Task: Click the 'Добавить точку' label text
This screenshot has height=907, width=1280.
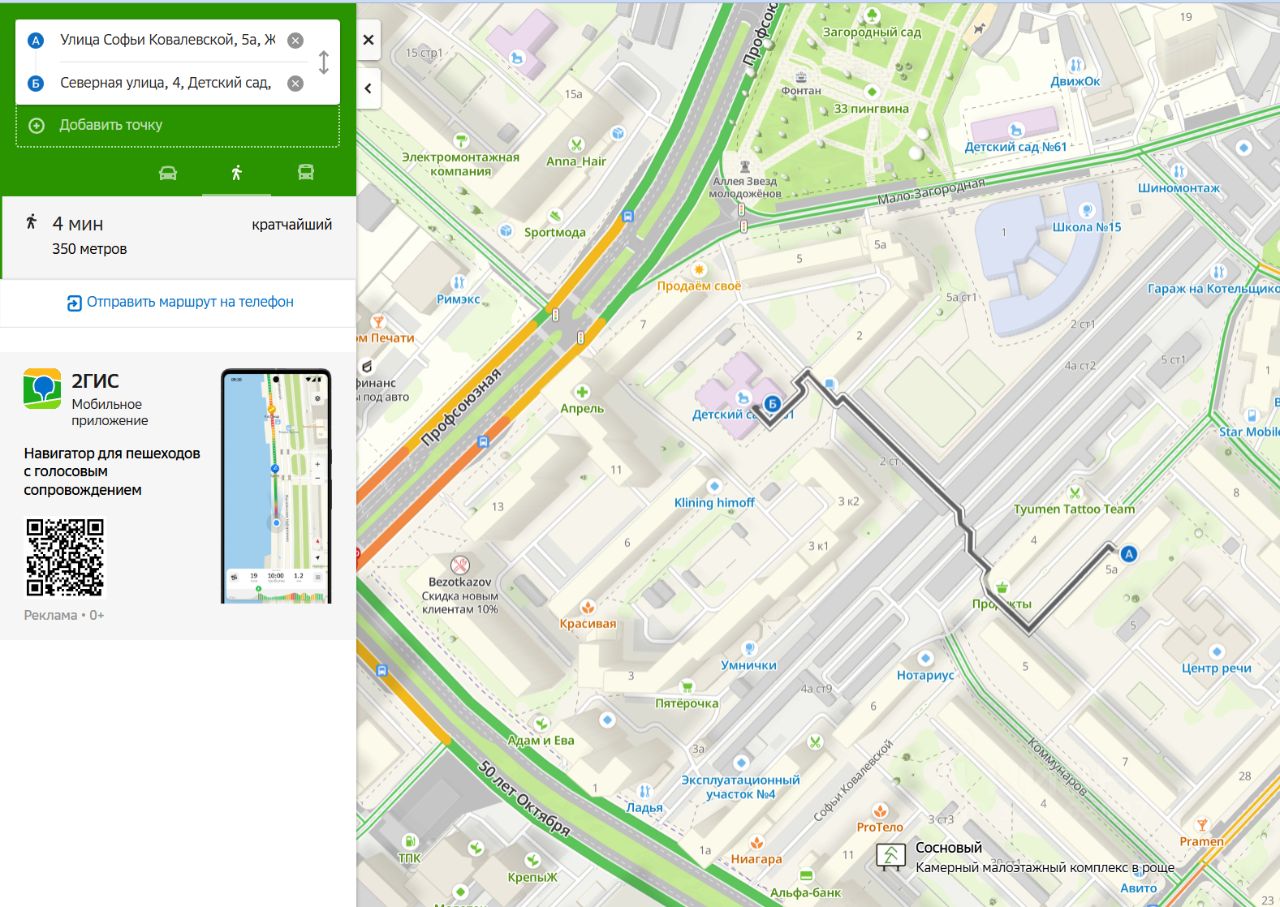Action: (111, 125)
